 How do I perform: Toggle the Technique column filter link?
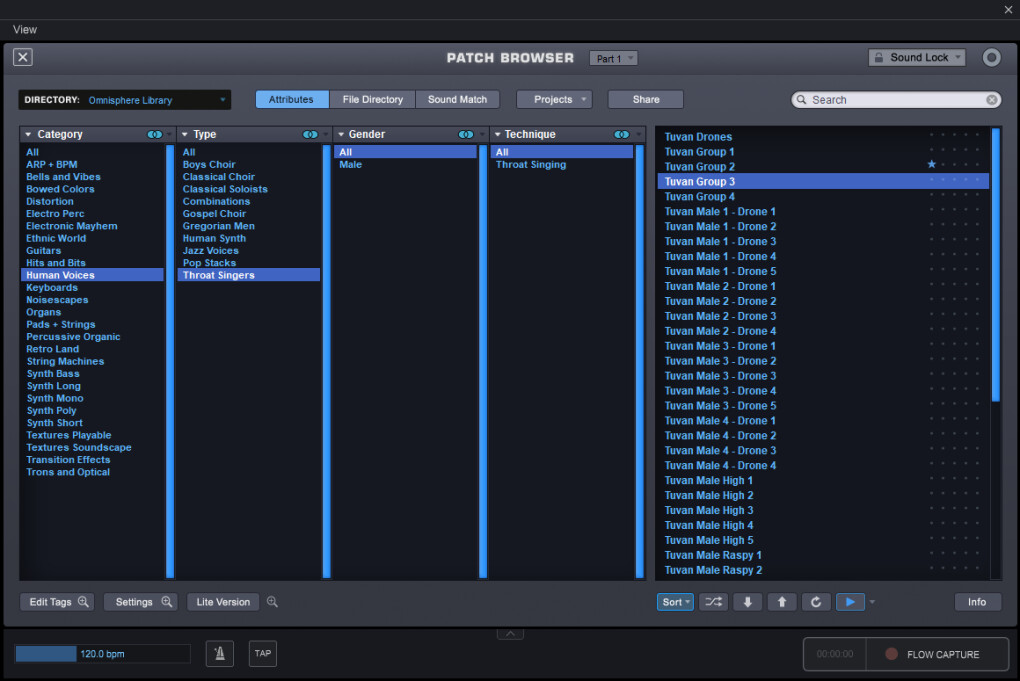click(622, 135)
